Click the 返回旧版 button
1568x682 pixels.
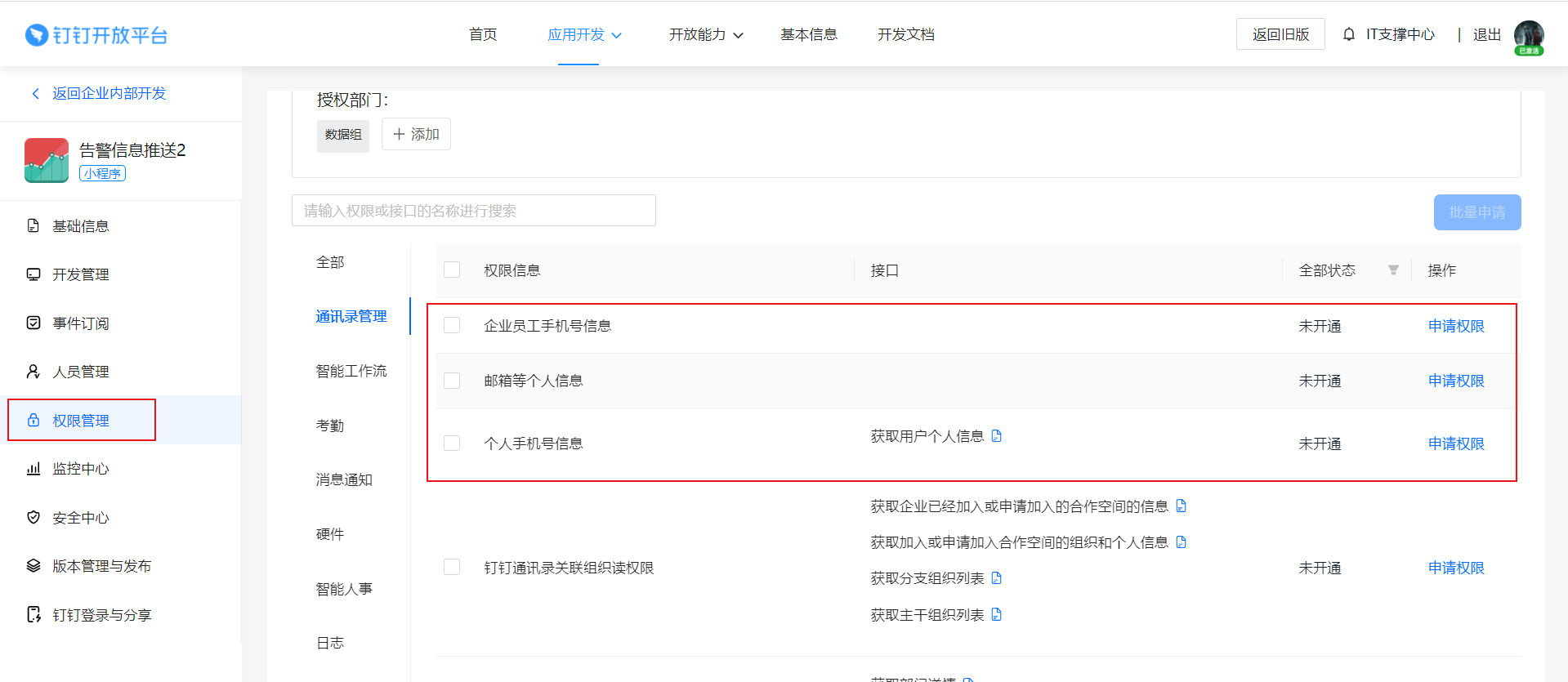pos(1280,34)
